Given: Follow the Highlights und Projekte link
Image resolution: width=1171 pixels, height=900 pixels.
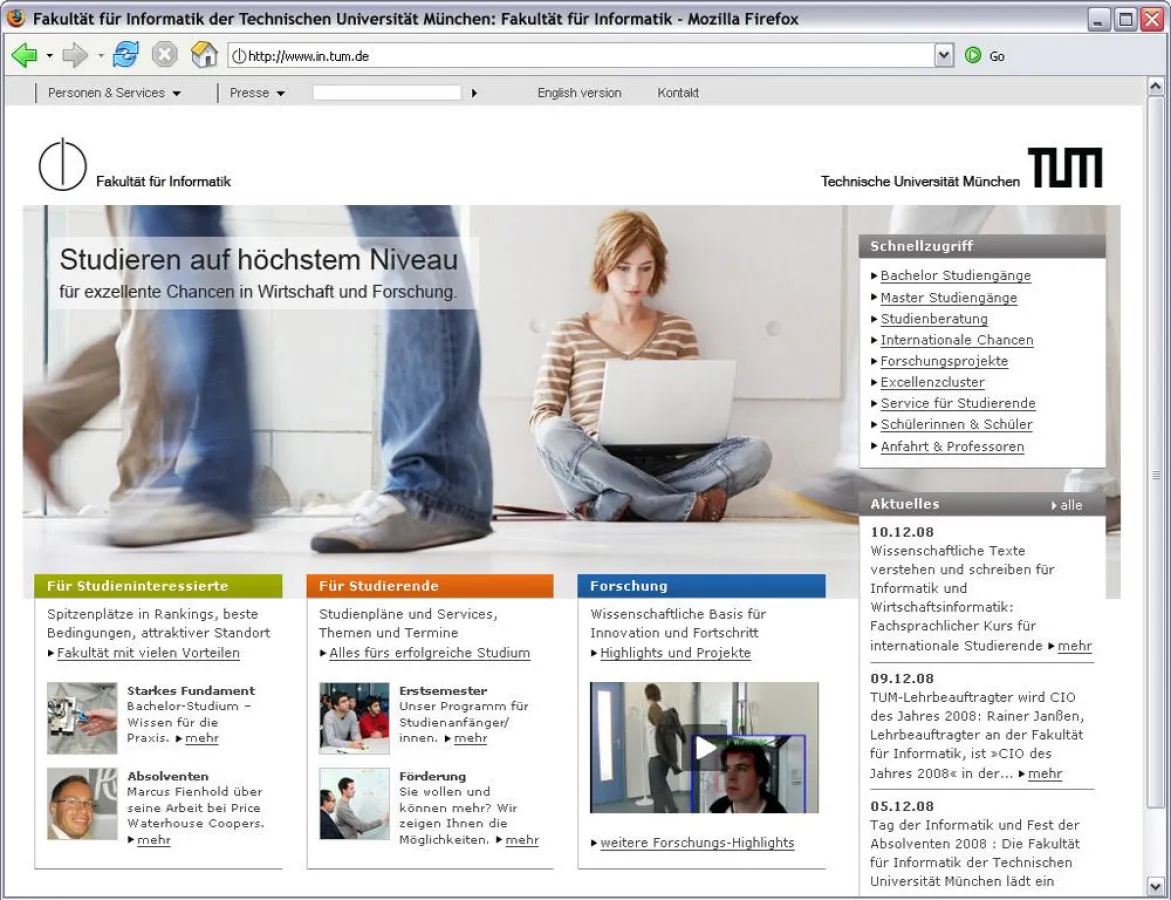Looking at the screenshot, I should [675, 653].
